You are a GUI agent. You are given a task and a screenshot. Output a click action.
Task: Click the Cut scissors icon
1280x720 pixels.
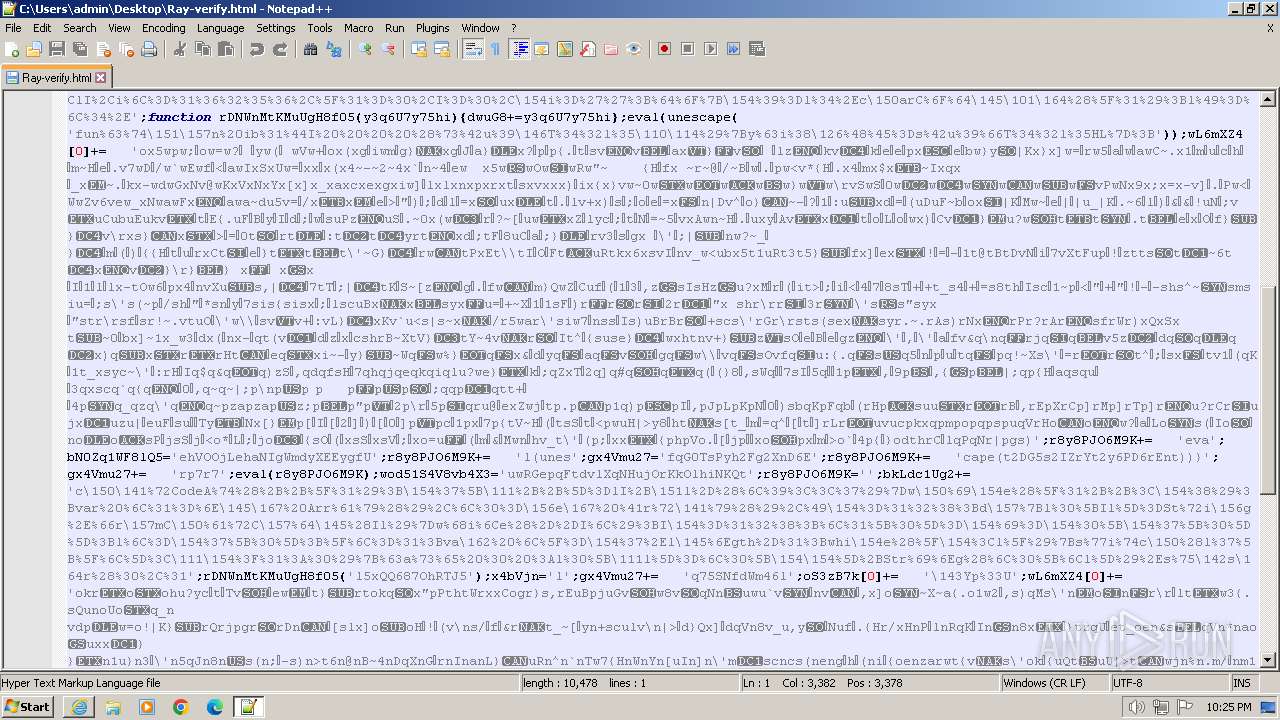179,49
